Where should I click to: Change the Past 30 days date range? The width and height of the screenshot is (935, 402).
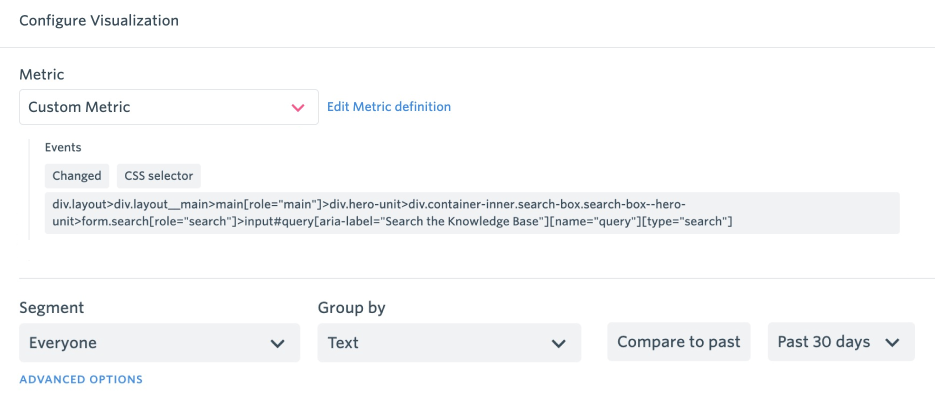point(841,342)
